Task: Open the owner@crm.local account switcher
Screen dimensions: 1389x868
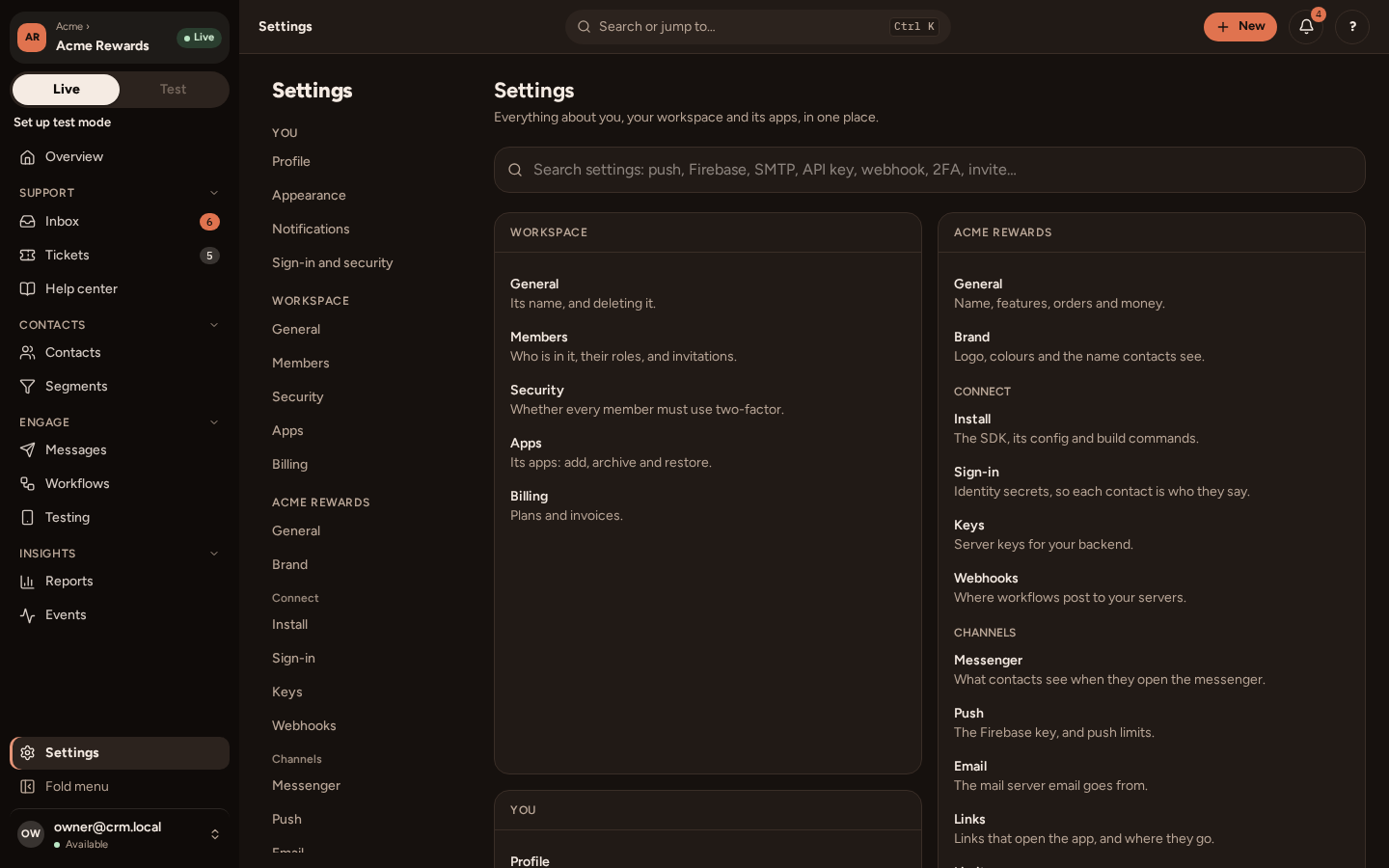Action: click(120, 834)
